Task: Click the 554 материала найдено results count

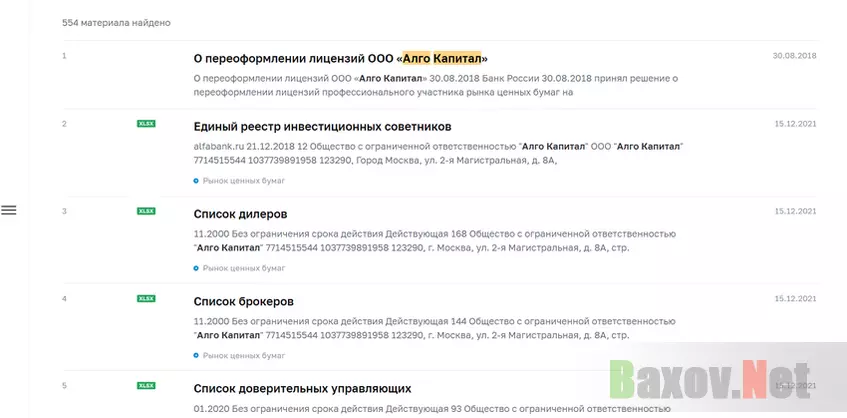Action: [x=116, y=22]
